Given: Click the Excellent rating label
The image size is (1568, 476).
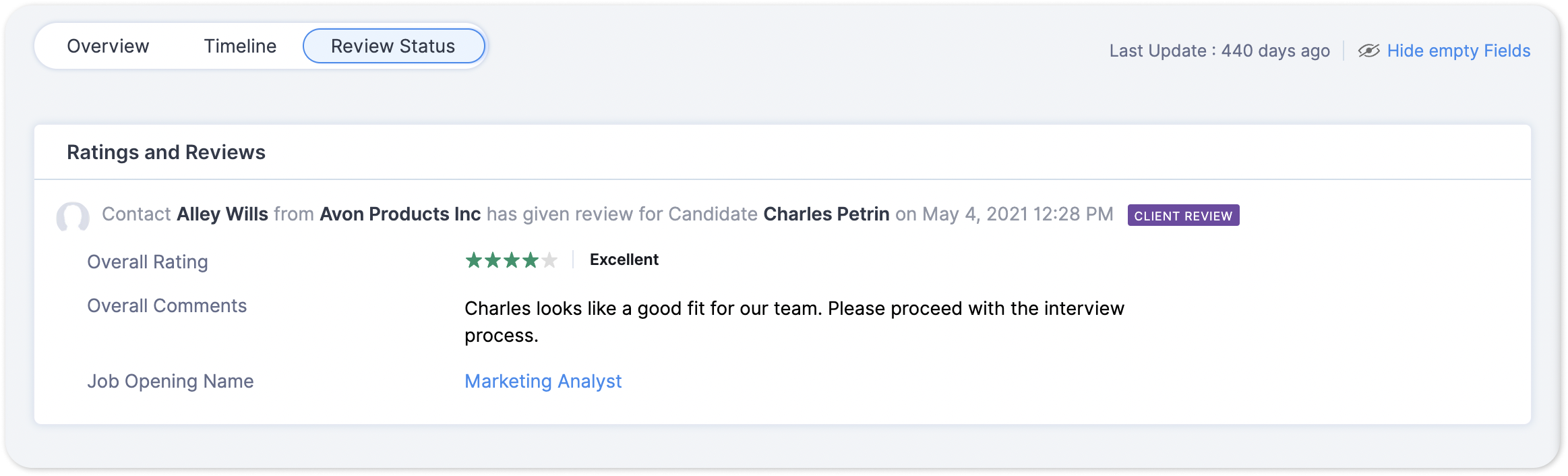Looking at the screenshot, I should tap(624, 260).
